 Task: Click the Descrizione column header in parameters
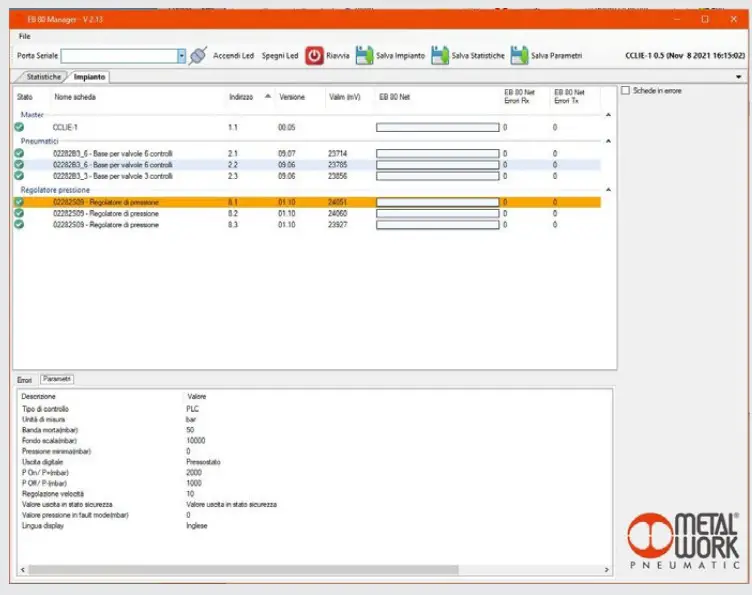point(38,397)
